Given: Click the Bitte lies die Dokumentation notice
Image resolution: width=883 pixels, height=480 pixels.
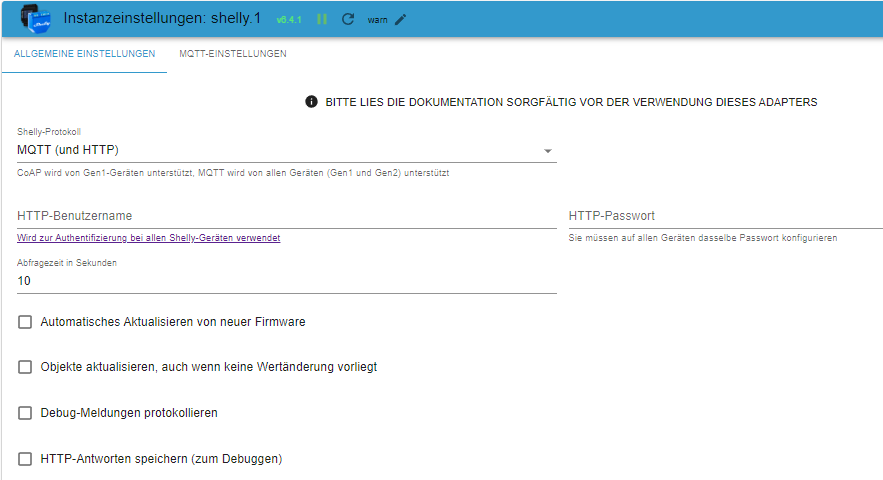Looking at the screenshot, I should coord(571,102).
